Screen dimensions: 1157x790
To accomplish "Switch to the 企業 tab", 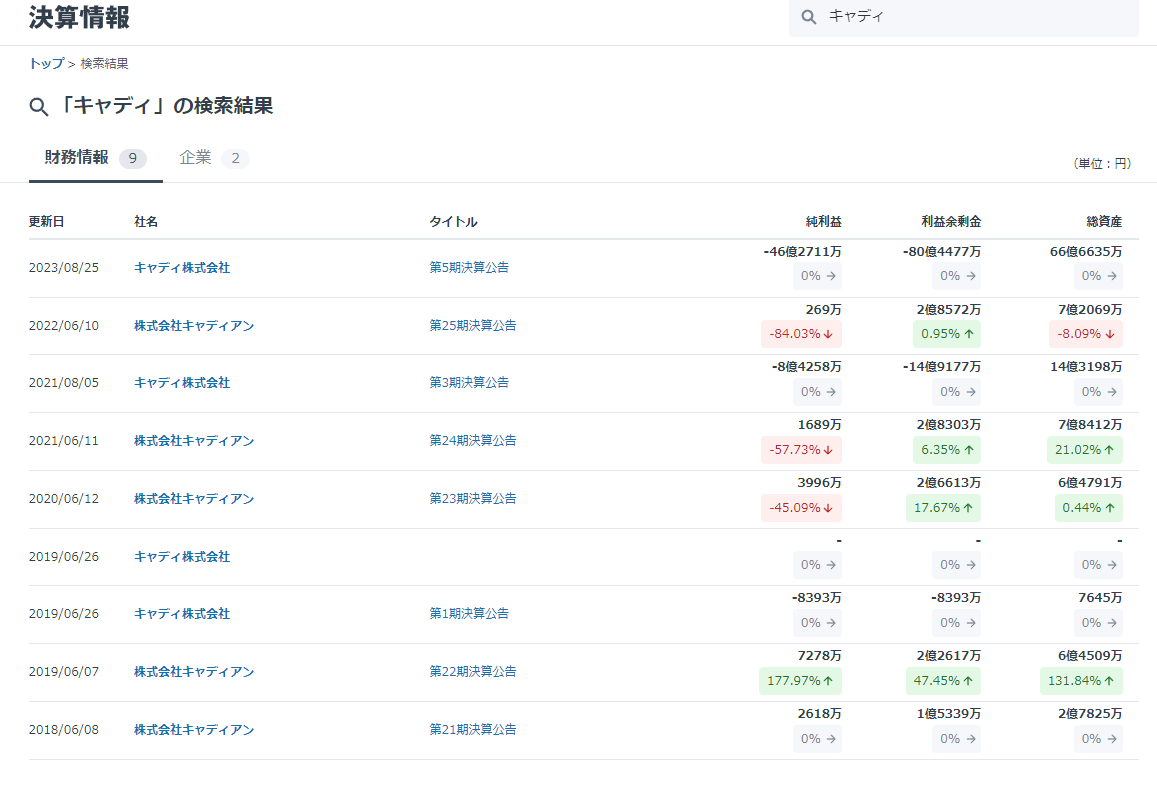I will pyautogui.click(x=196, y=157).
